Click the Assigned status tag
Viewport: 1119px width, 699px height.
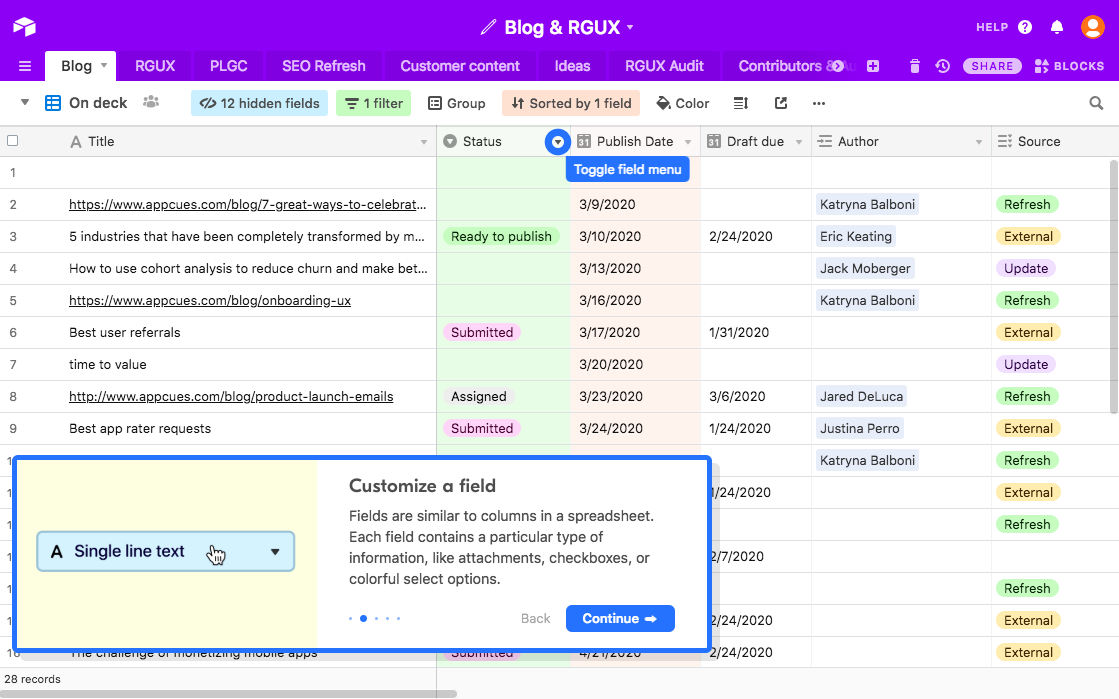[x=478, y=396]
